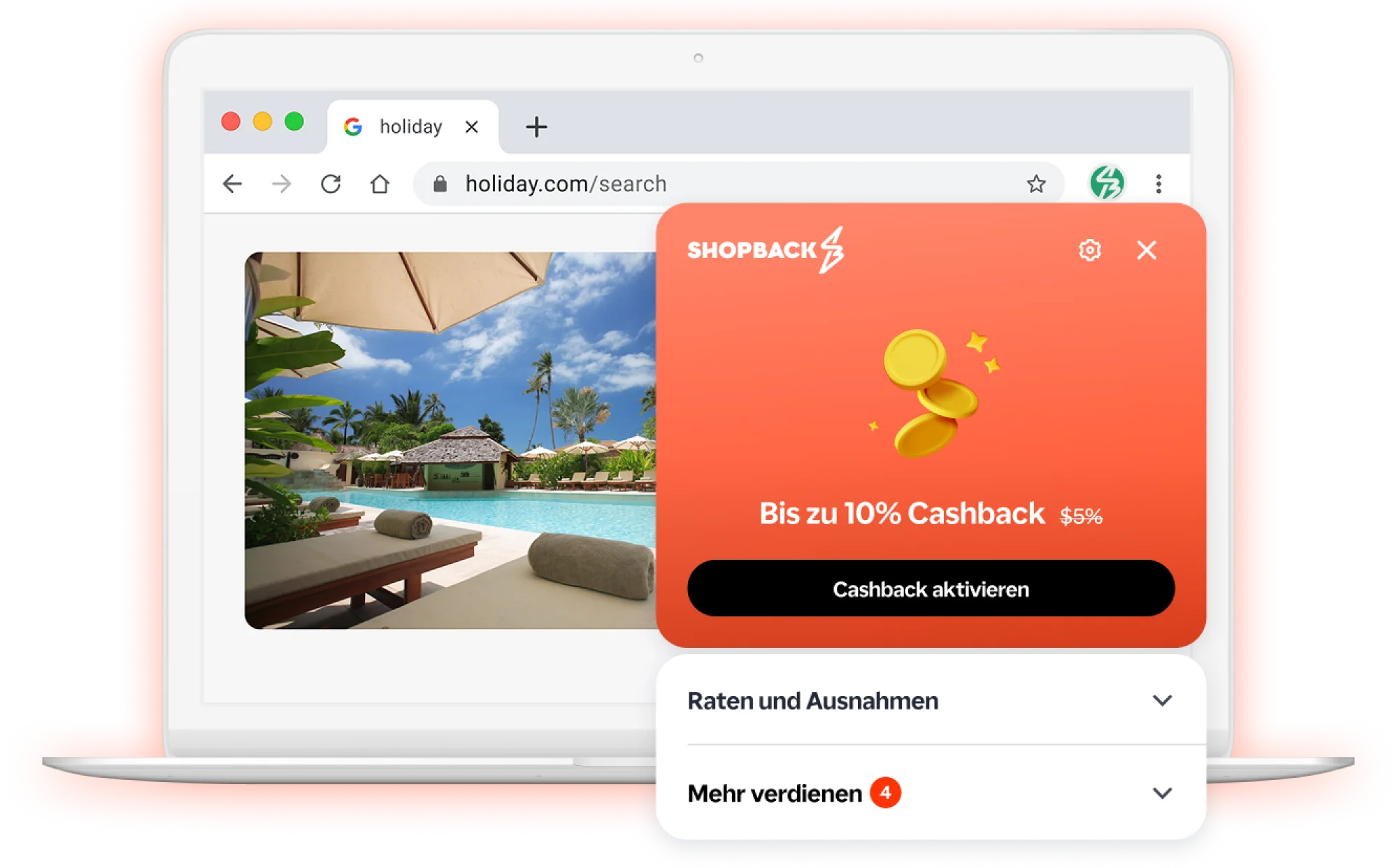The height and width of the screenshot is (868, 1399).
Task: Close the ShopBack cashback popup
Action: [x=1146, y=249]
